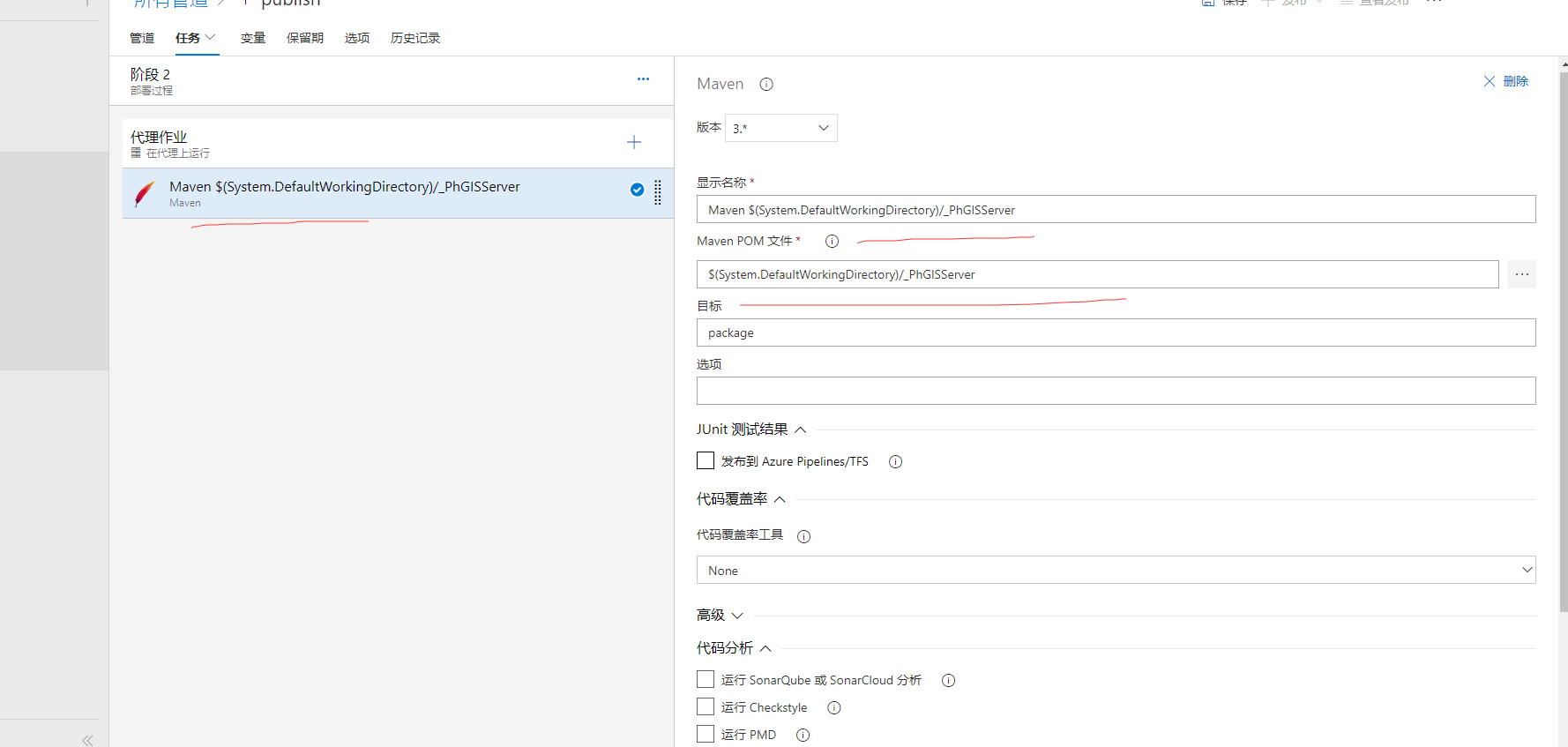Browse for POM file with ellipsis button

1521,274
